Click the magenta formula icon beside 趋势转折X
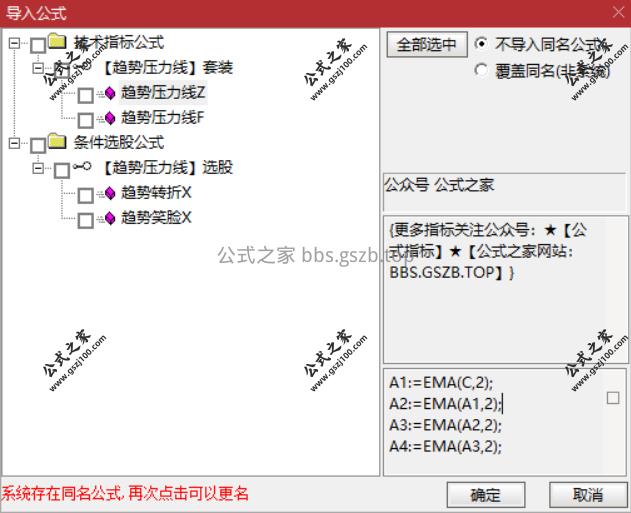The height and width of the screenshot is (513, 631). click(110, 193)
